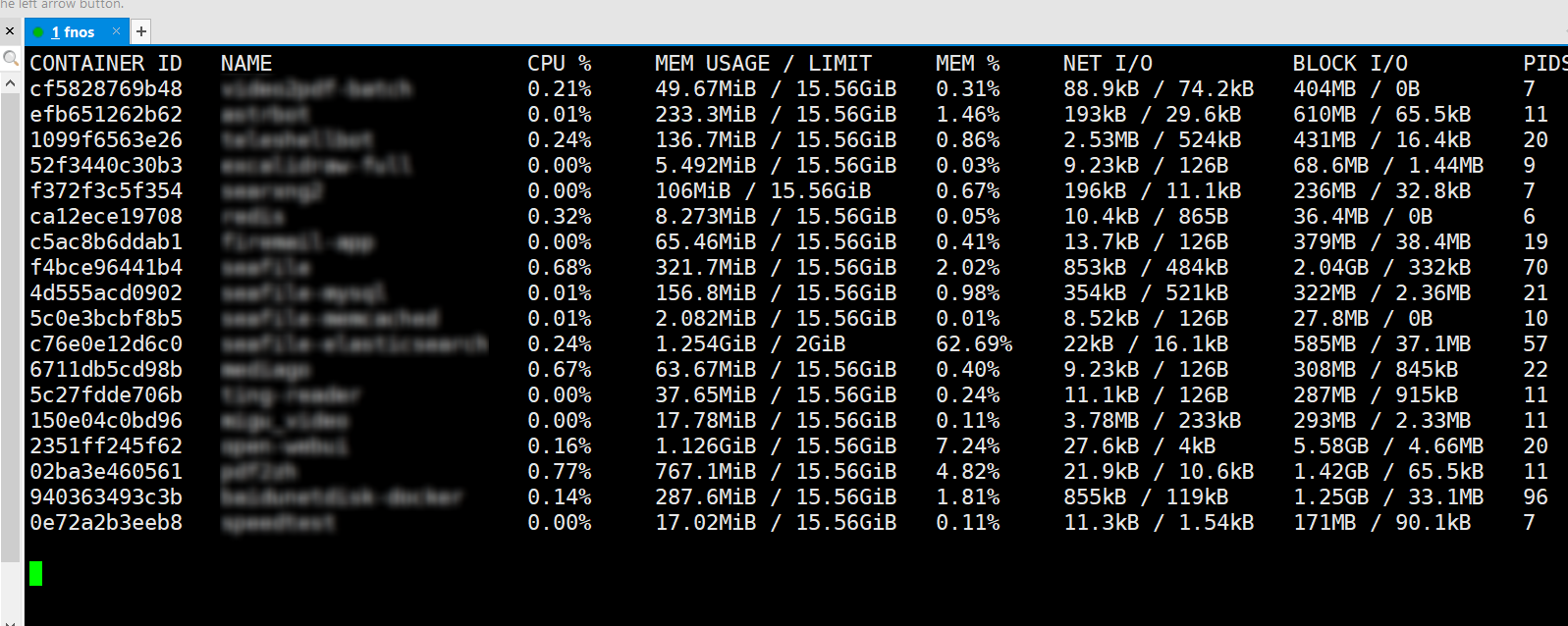This screenshot has height=626, width=1568.
Task: Click container ID efb651262b62
Action: click(x=106, y=115)
